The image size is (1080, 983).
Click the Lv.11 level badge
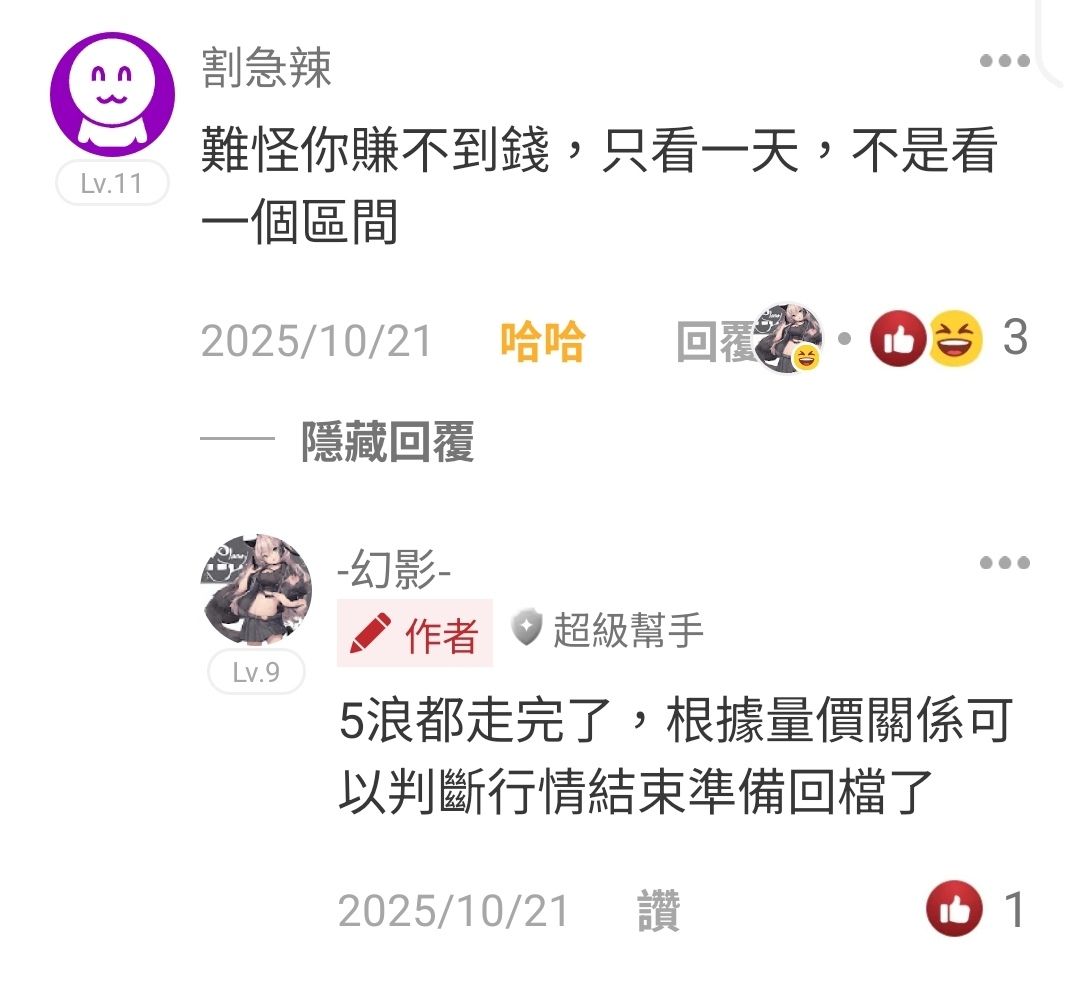(x=112, y=183)
